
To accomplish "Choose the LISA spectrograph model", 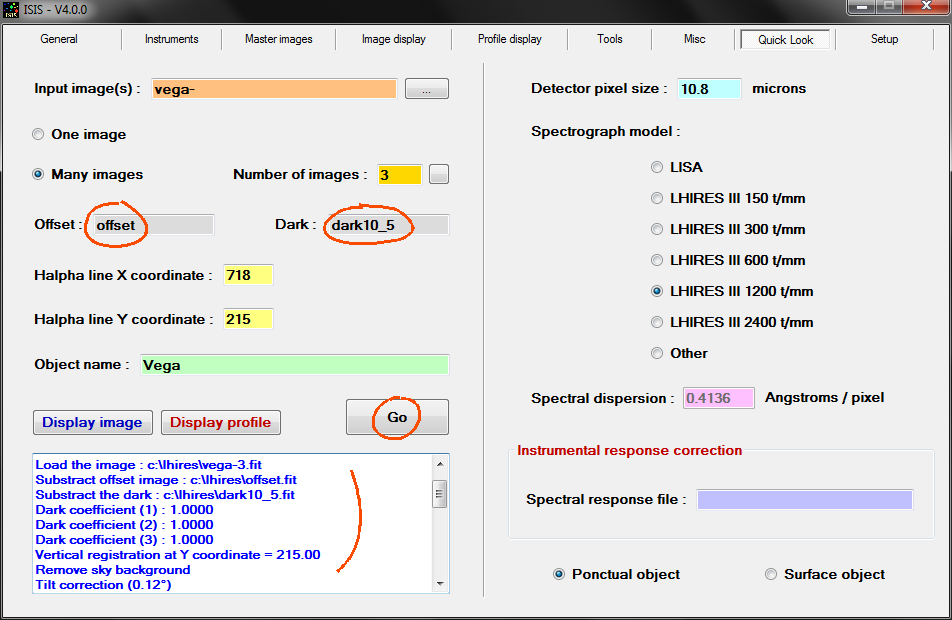I will (x=657, y=167).
